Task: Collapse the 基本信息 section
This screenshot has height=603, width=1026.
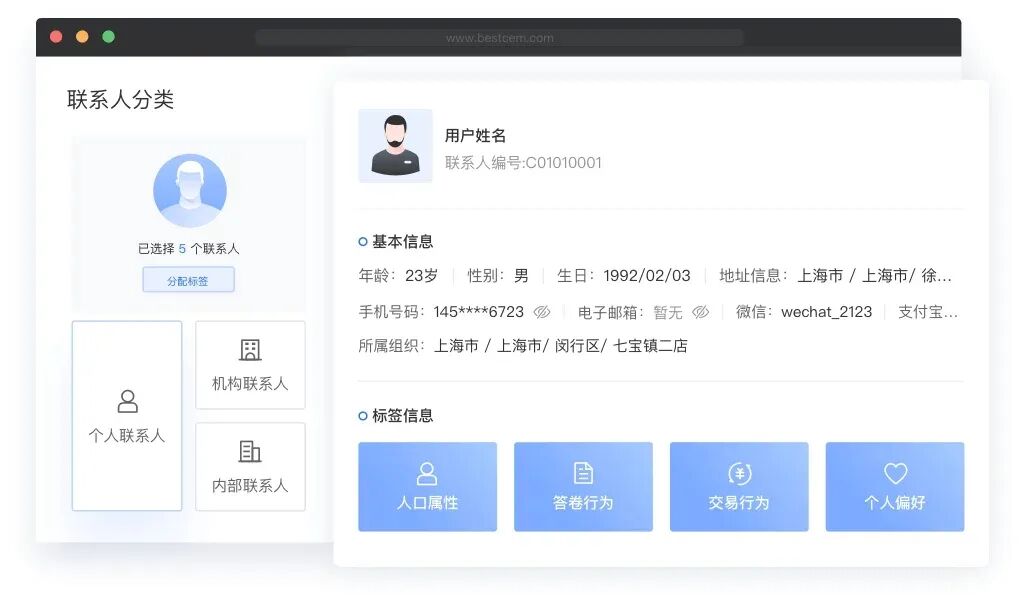Action: [x=361, y=240]
